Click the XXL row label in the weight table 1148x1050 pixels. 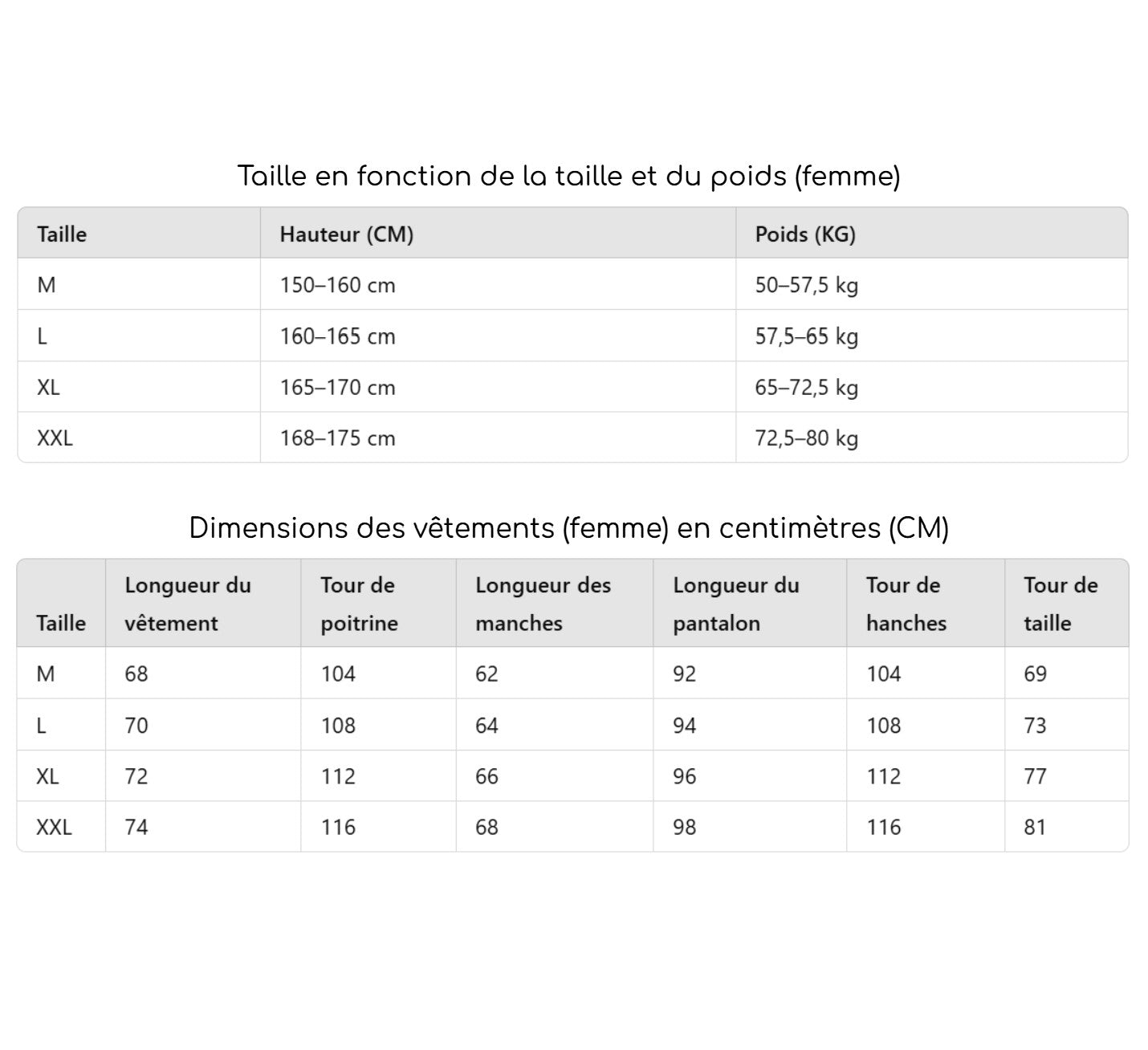point(55,438)
